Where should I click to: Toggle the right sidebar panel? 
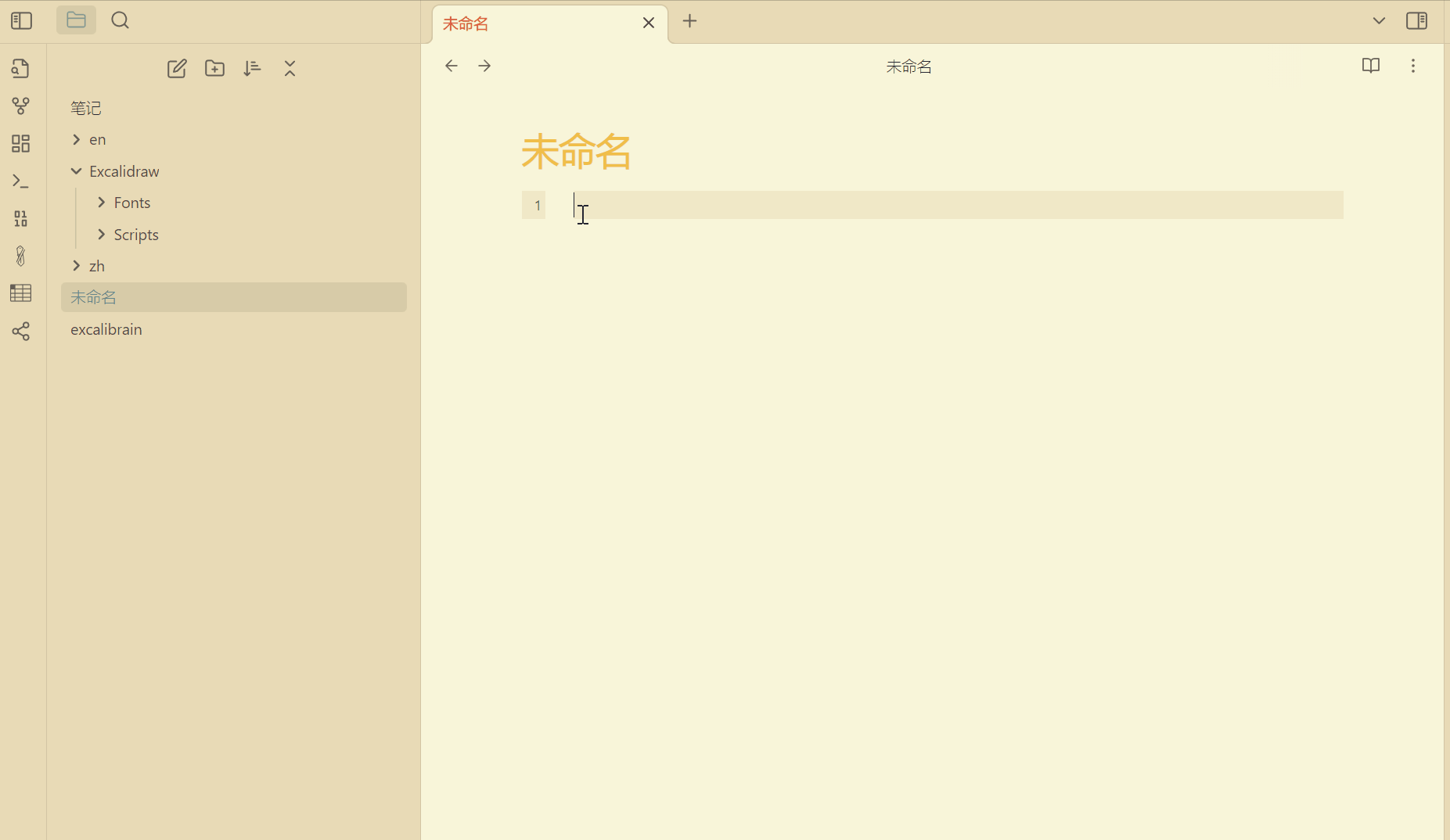coord(1416,21)
